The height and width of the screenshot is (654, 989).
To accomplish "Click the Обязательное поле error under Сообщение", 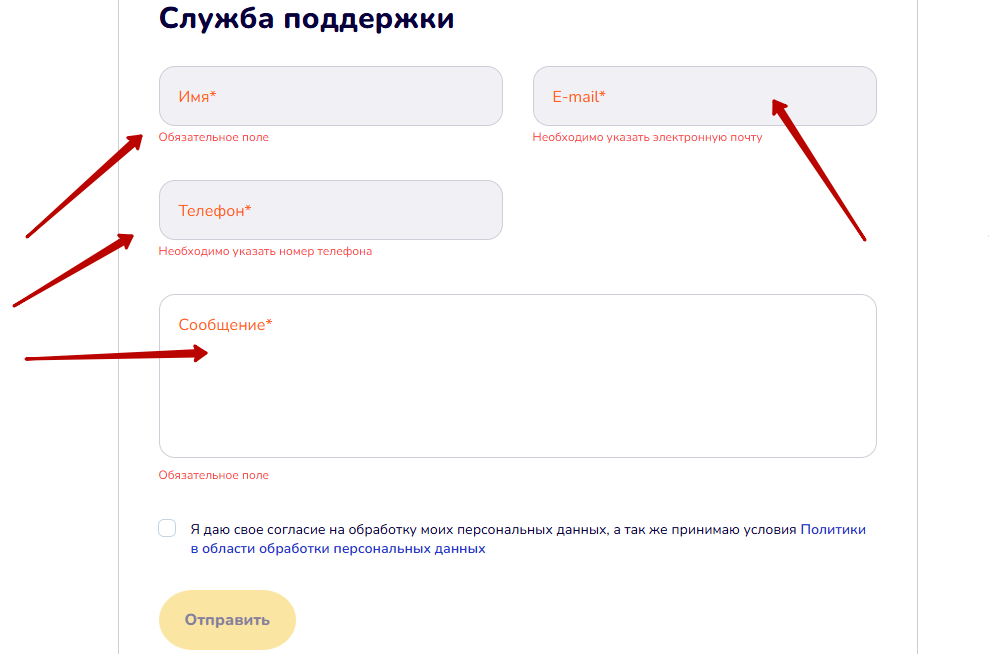I will click(x=213, y=476).
